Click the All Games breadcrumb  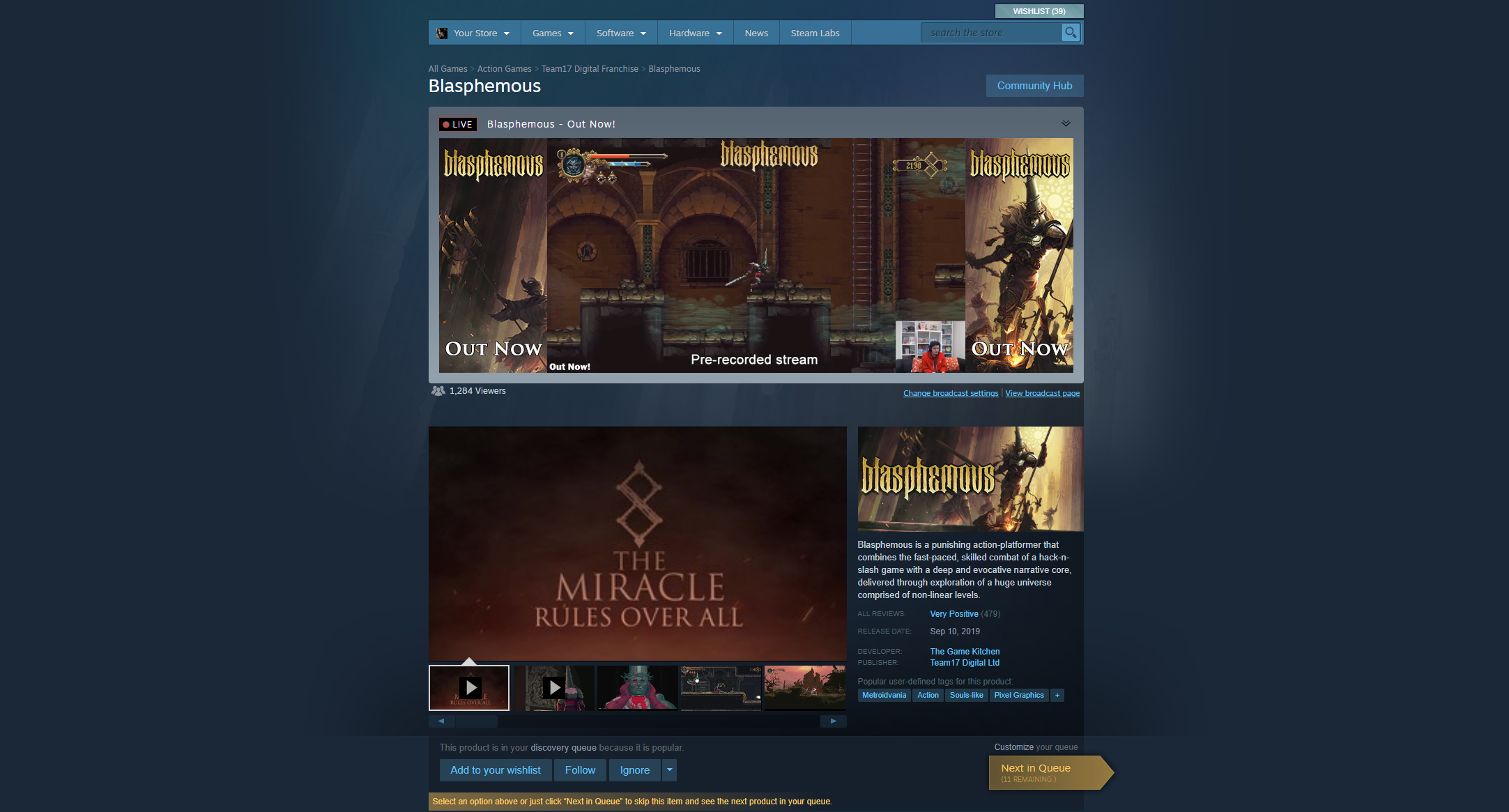click(x=448, y=69)
